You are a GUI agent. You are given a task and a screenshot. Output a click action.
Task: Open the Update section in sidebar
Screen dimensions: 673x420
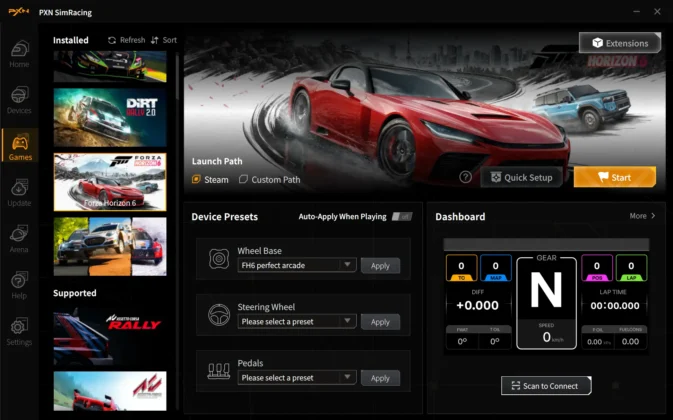pos(19,193)
